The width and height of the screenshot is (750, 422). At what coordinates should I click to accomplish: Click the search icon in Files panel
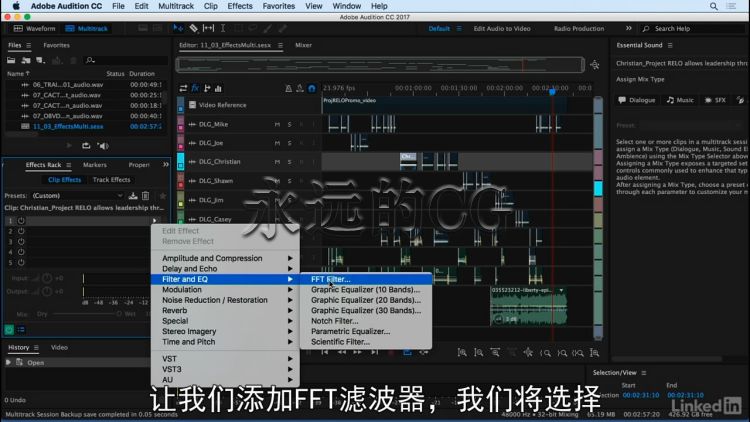[90, 60]
